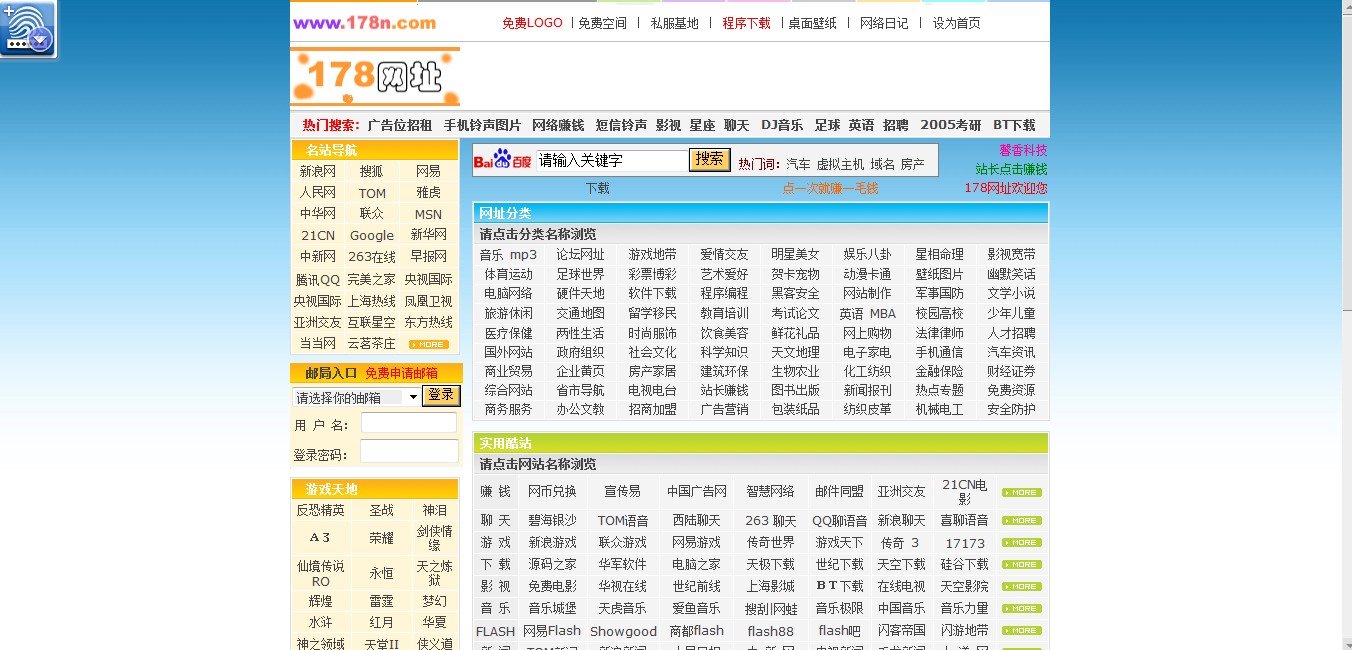The width and height of the screenshot is (1352, 650).
Task: Open 仙境传说RO in 游戏天地
Action: coord(320,573)
